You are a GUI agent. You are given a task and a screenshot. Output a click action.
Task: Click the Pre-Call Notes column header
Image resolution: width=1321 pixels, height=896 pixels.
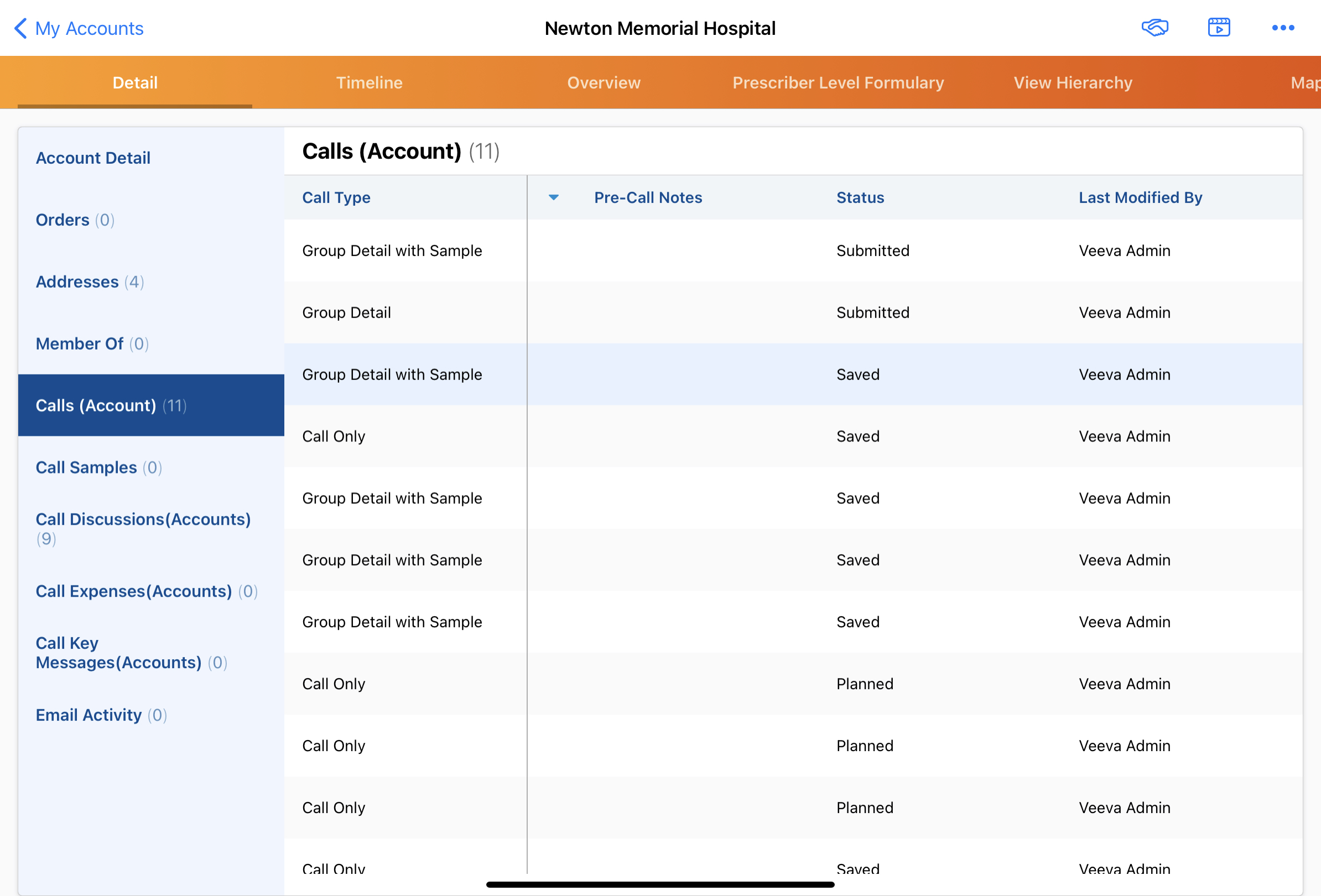(x=647, y=197)
